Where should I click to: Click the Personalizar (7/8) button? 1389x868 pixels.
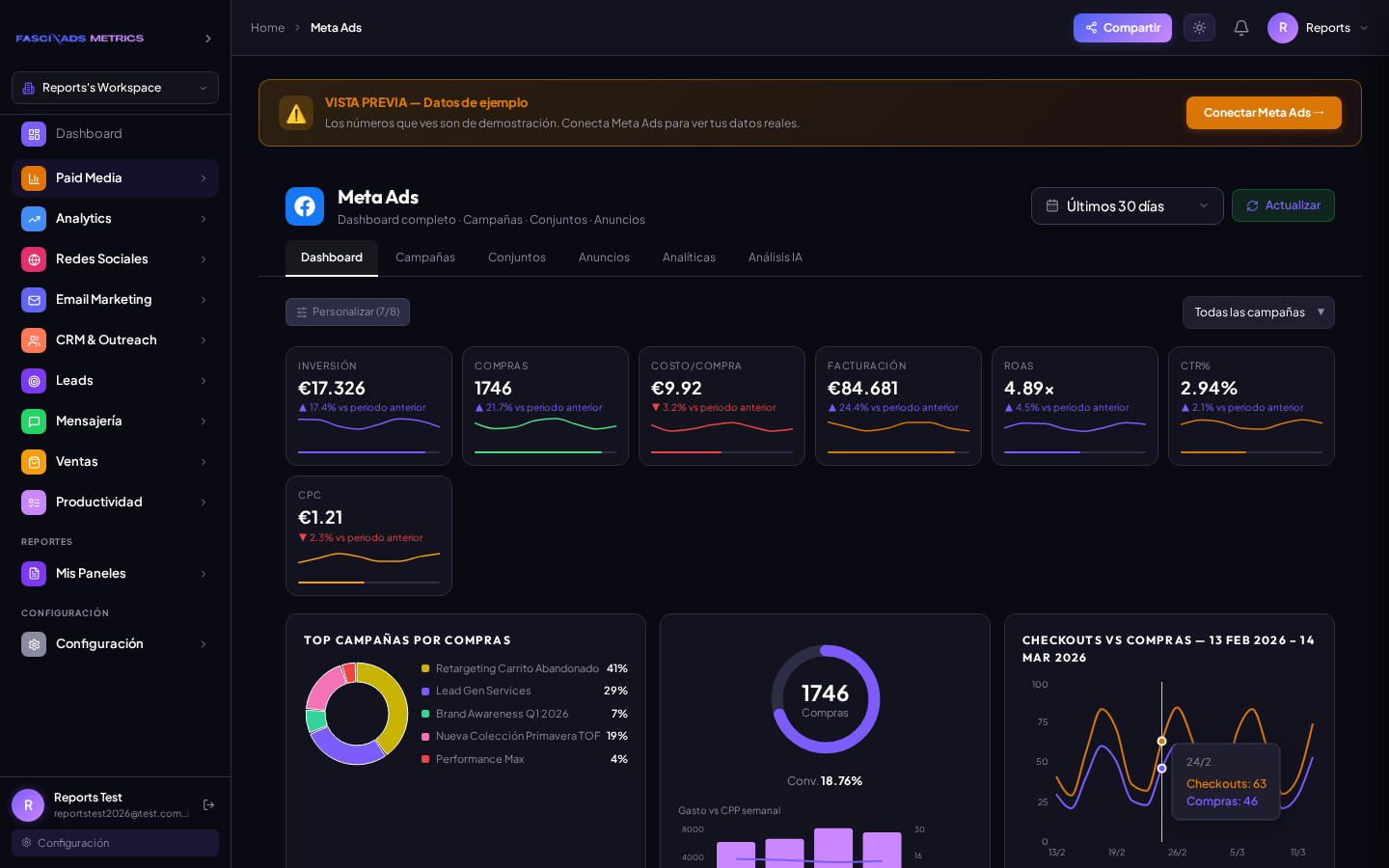[x=347, y=312]
